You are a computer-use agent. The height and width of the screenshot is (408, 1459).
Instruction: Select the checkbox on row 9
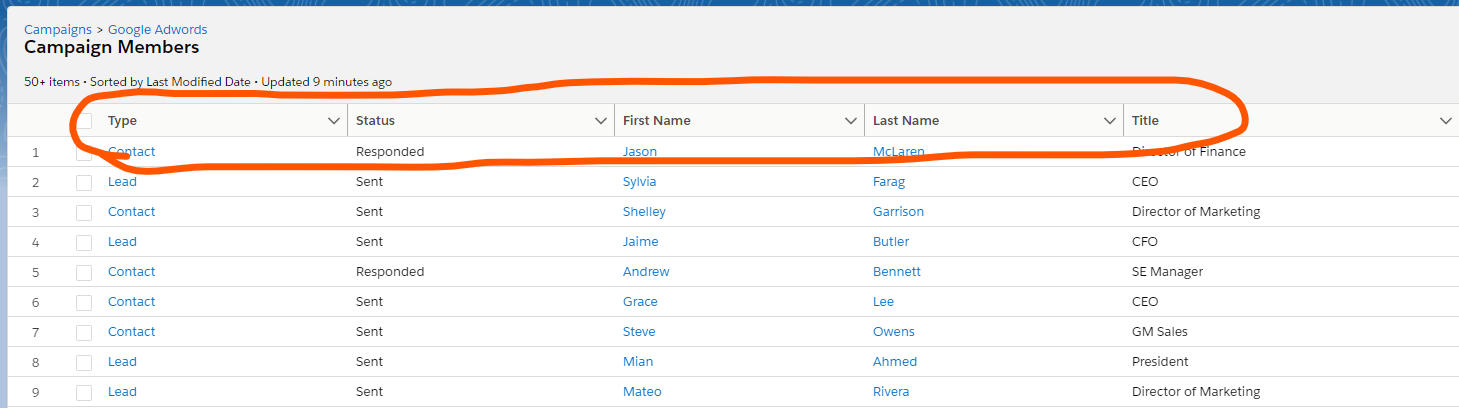click(85, 392)
